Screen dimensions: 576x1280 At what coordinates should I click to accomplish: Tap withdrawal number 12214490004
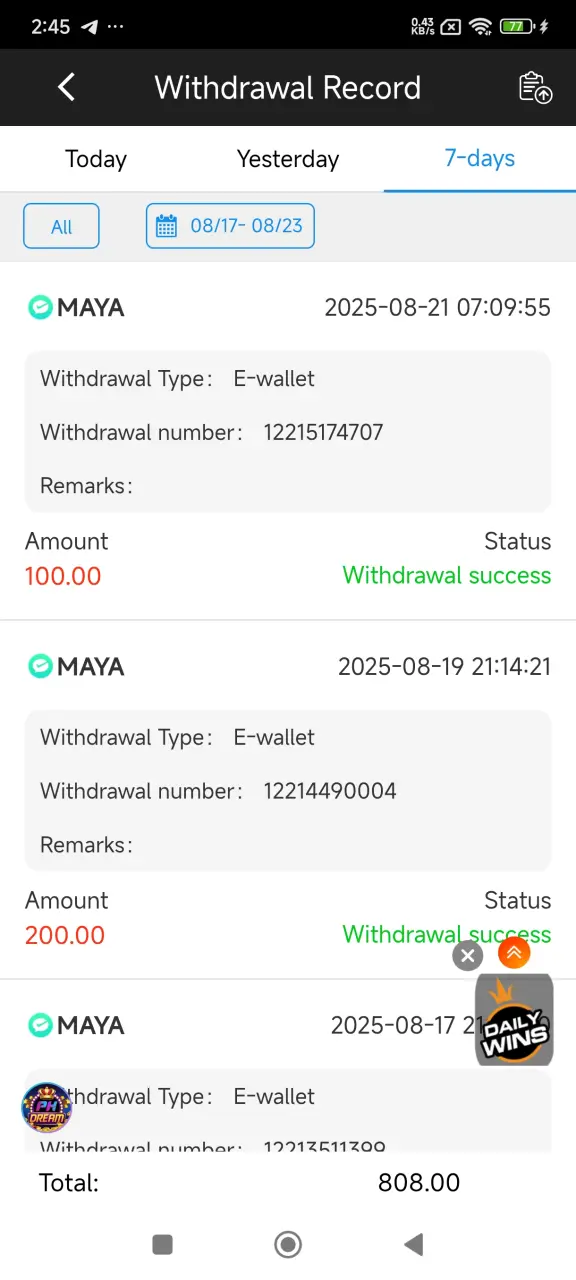330,791
